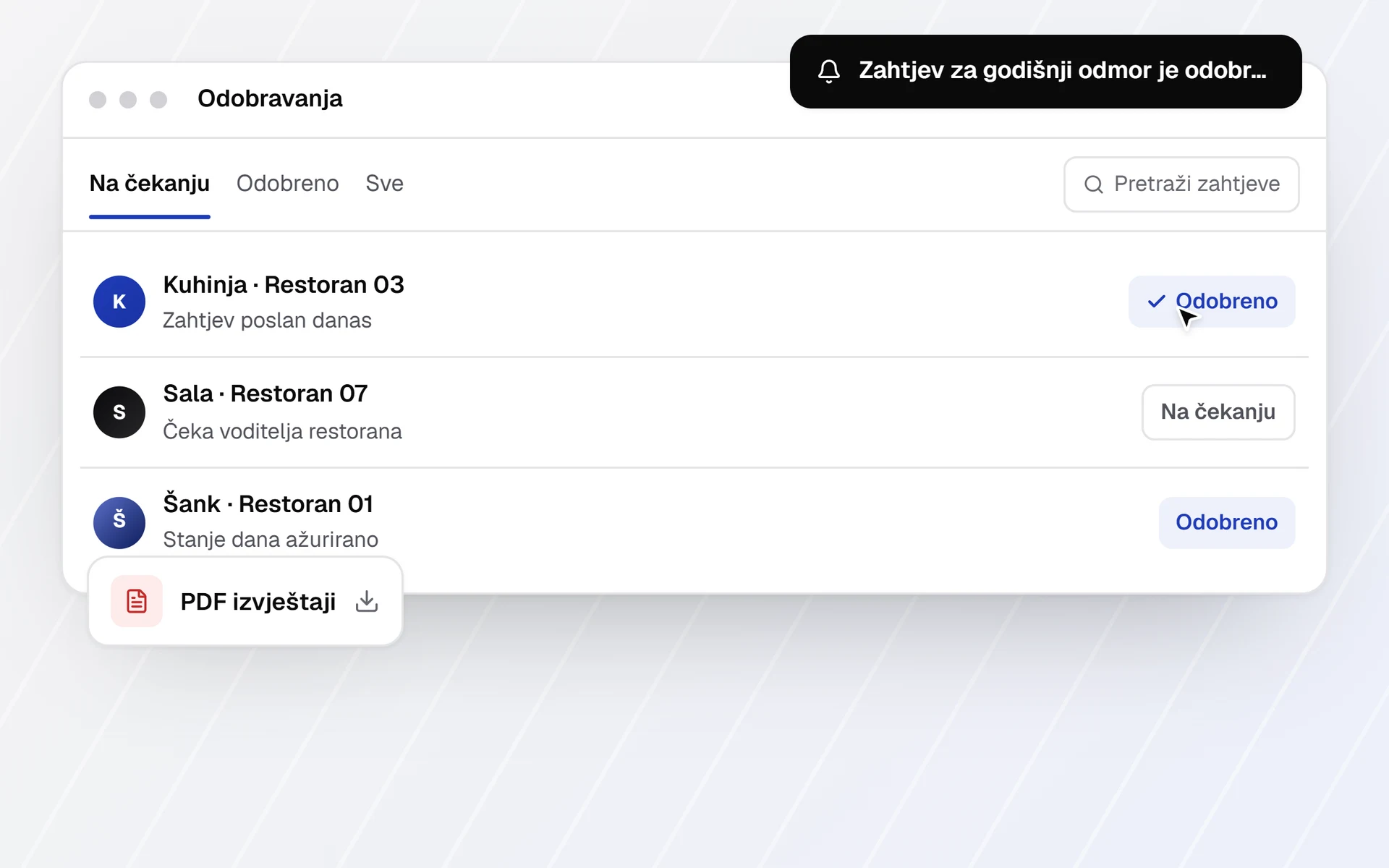Click the bell icon in the notification
This screenshot has width=1389, height=868.
tap(829, 72)
